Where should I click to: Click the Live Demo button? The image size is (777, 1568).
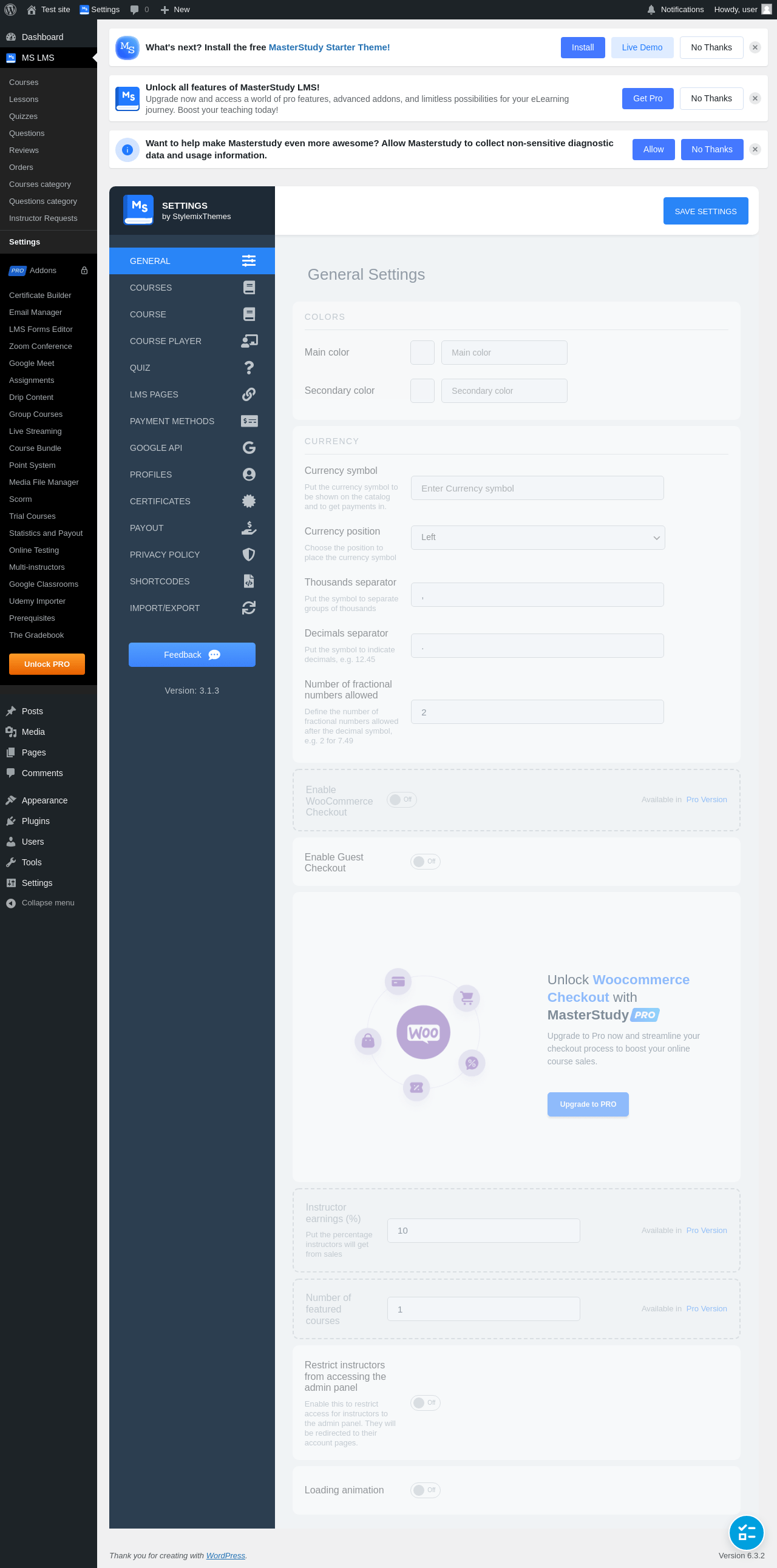pyautogui.click(x=642, y=47)
